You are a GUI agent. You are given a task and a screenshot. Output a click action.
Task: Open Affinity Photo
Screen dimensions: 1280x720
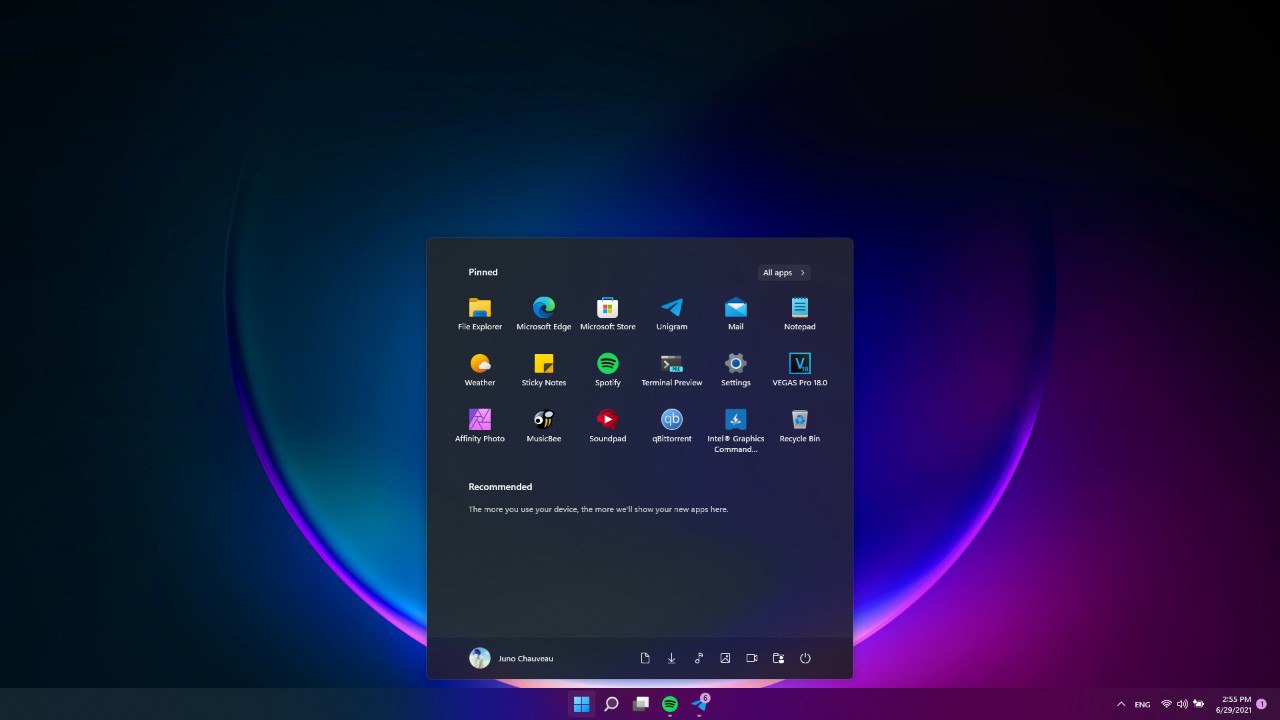click(480, 425)
